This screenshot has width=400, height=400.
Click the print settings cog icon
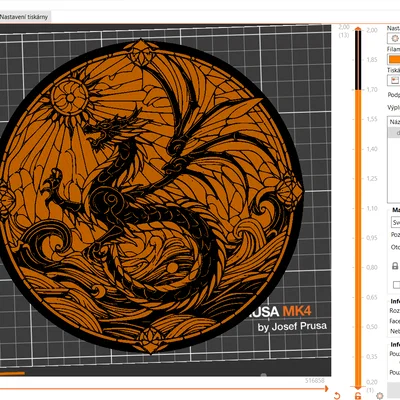tap(394, 39)
